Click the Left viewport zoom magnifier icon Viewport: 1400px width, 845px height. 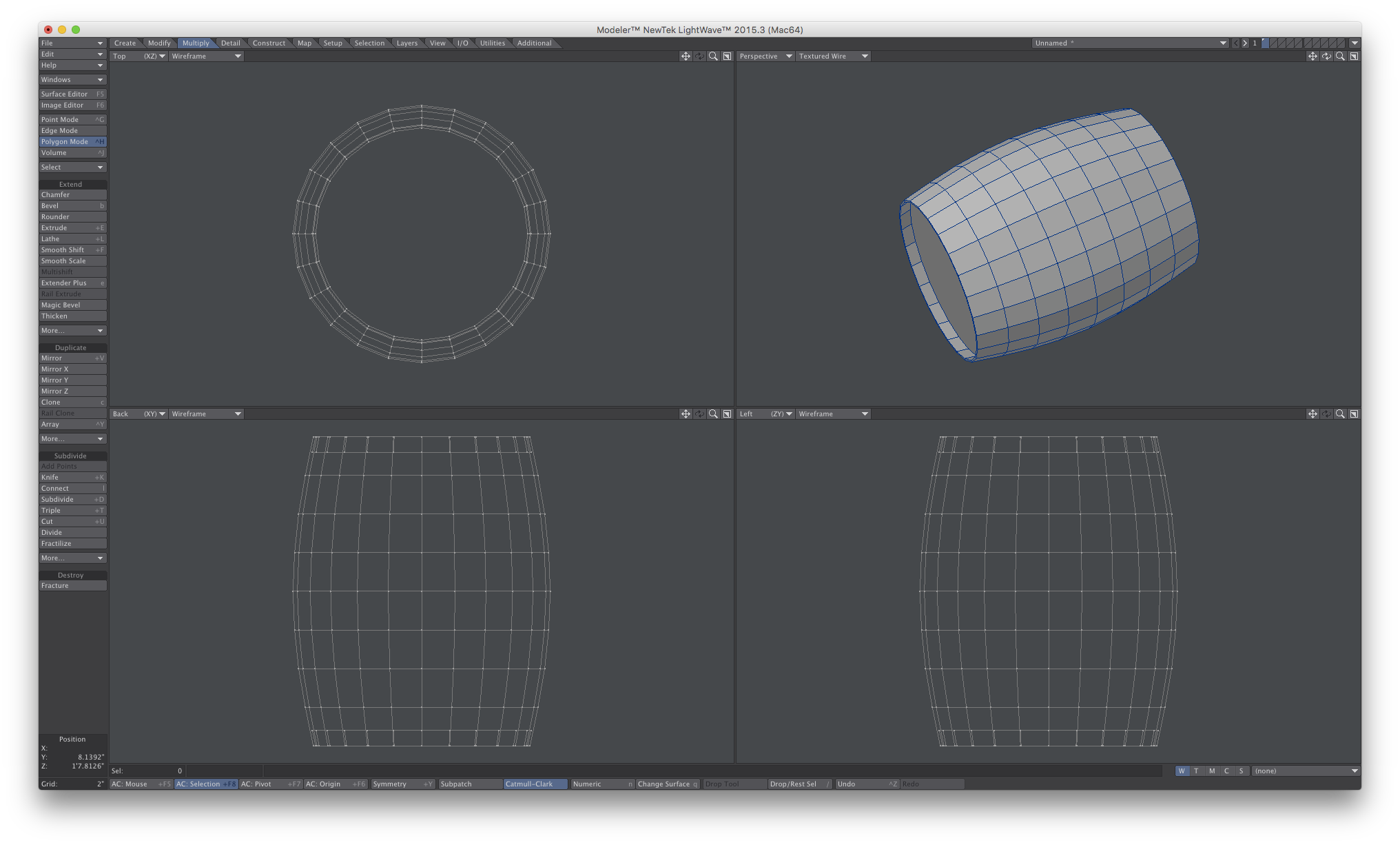(x=1340, y=414)
